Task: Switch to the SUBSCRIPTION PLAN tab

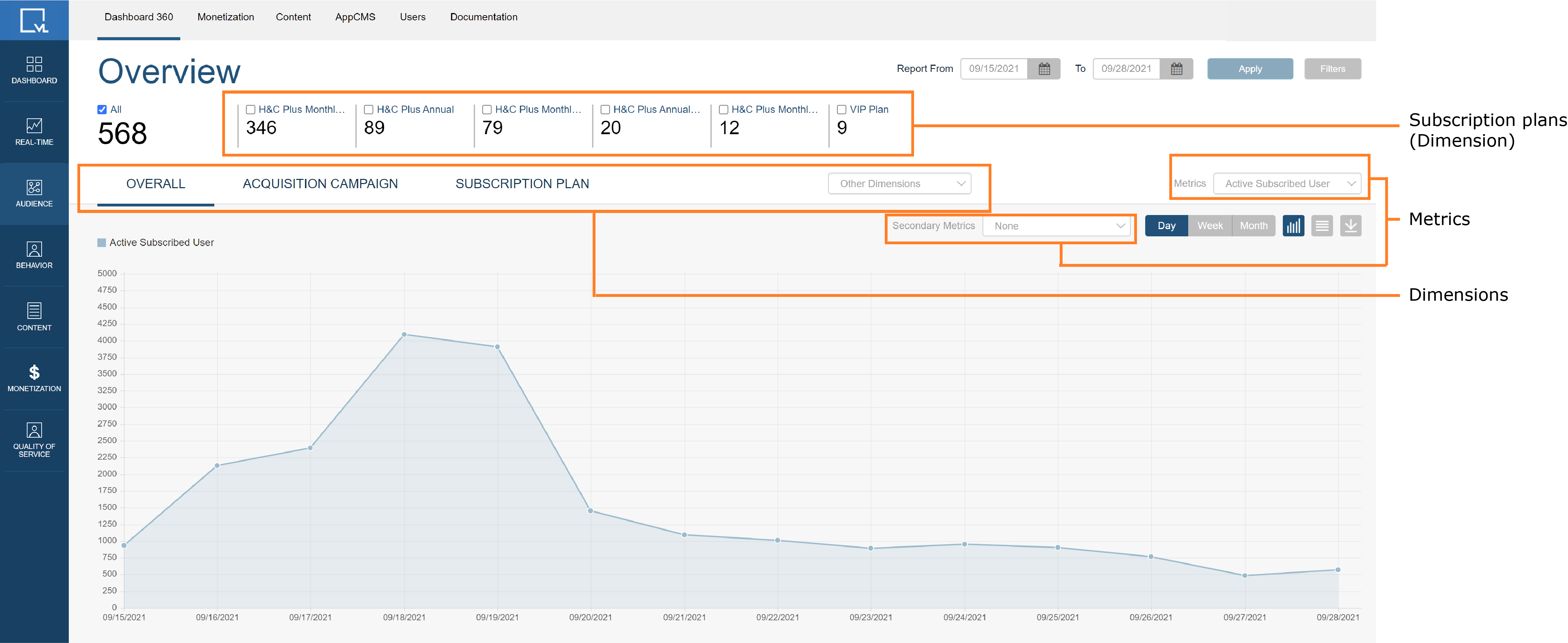Action: [x=522, y=184]
